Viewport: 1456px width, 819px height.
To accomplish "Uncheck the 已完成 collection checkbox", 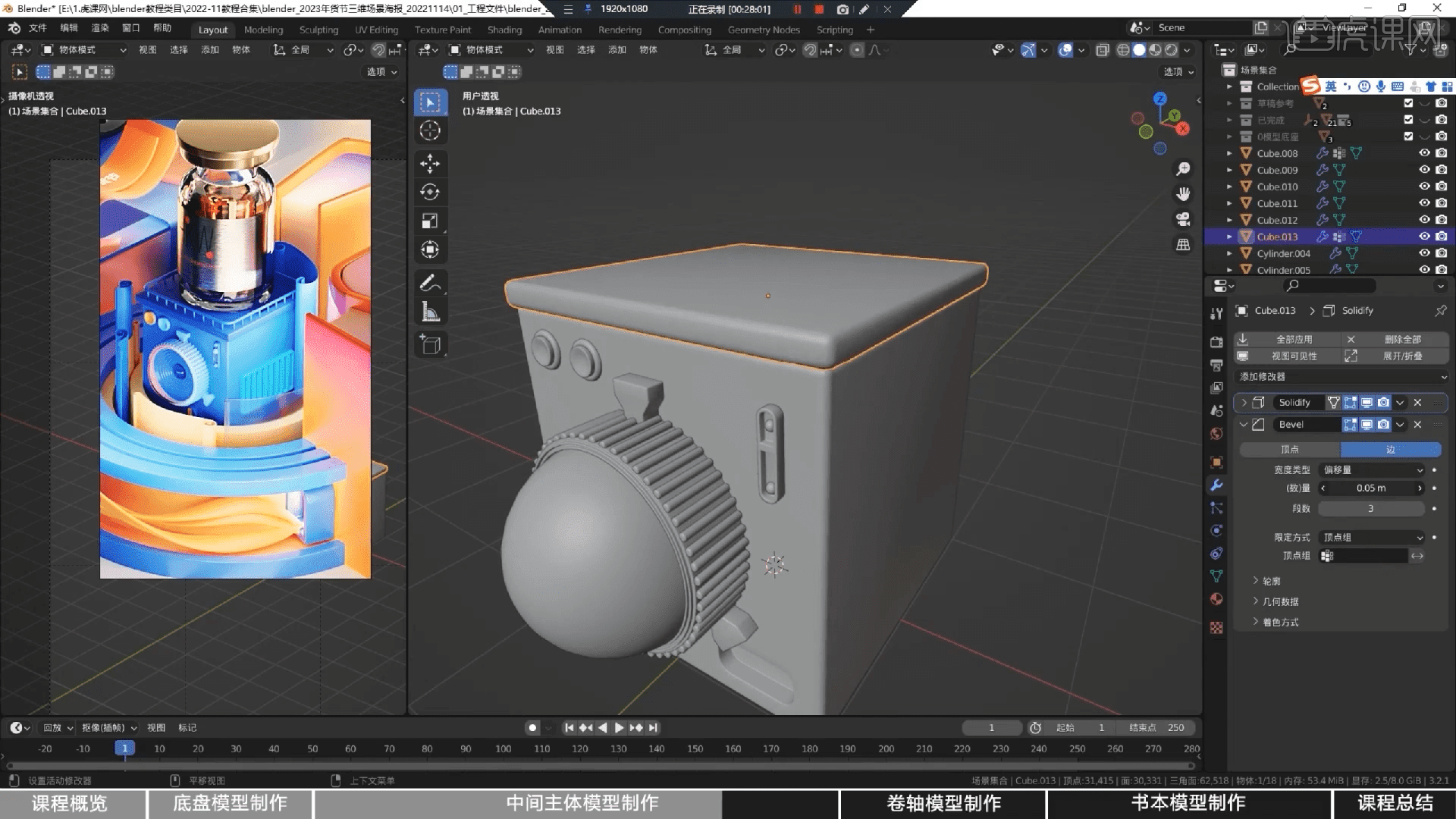I will coord(1408,120).
